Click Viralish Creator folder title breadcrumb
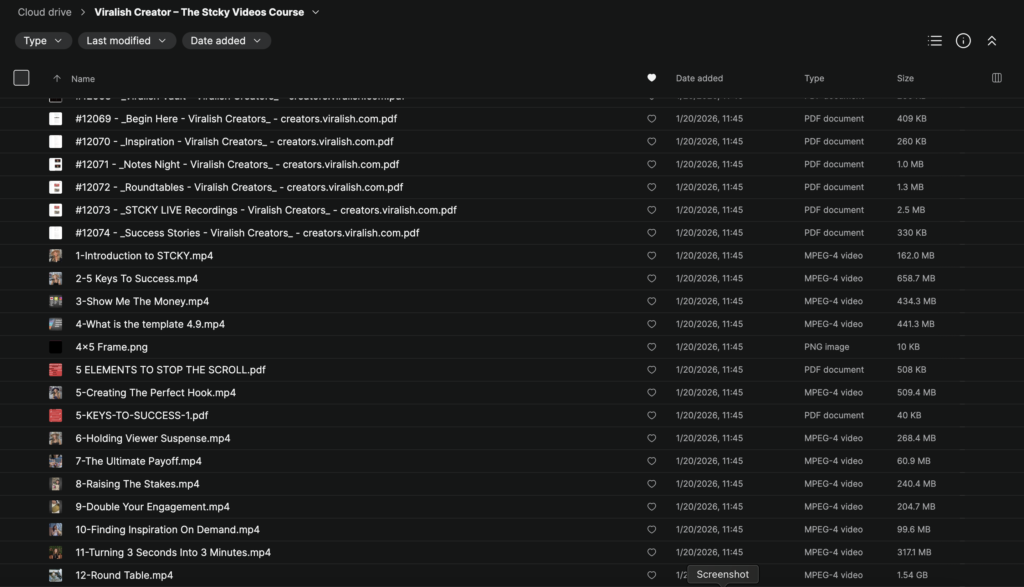Image resolution: width=1024 pixels, height=587 pixels. click(199, 12)
